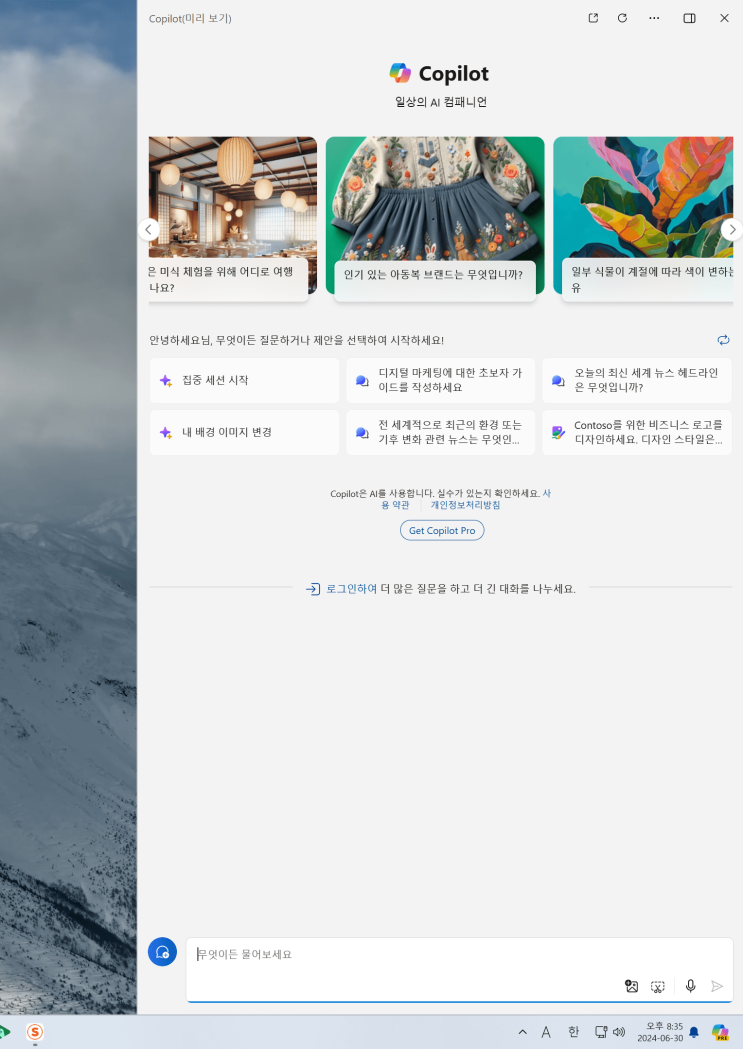
Task: Add an image to the message
Action: coord(631,986)
